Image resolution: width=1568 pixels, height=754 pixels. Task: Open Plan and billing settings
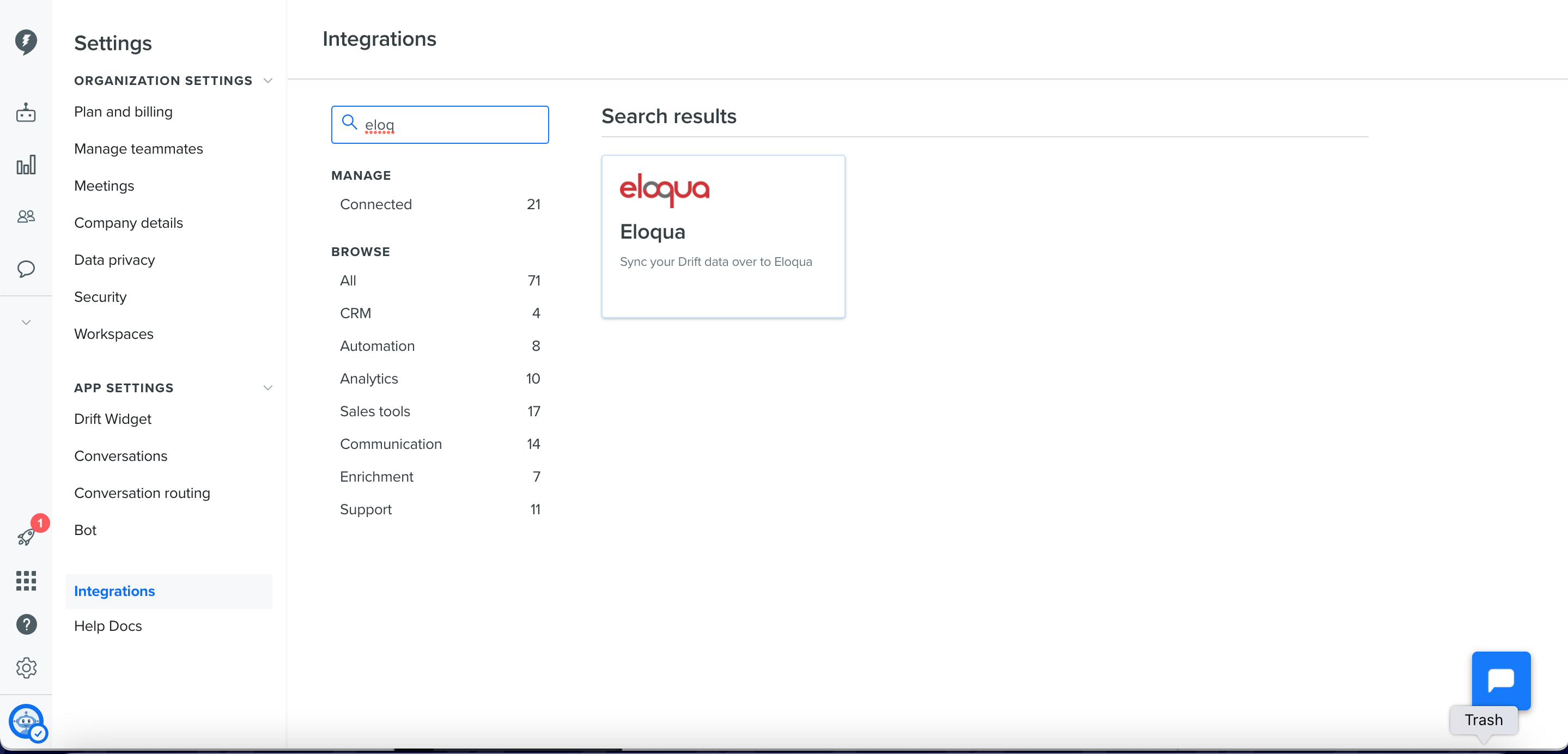(123, 112)
